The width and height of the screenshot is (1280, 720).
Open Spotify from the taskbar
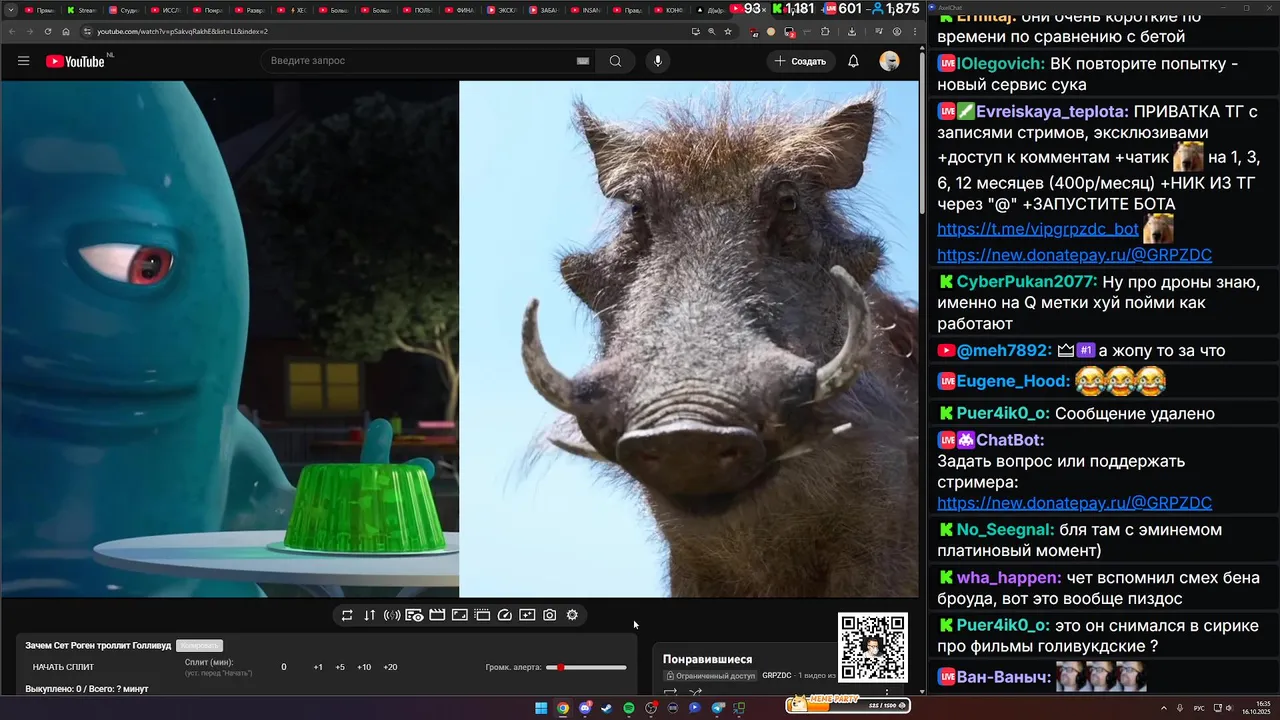pos(629,708)
